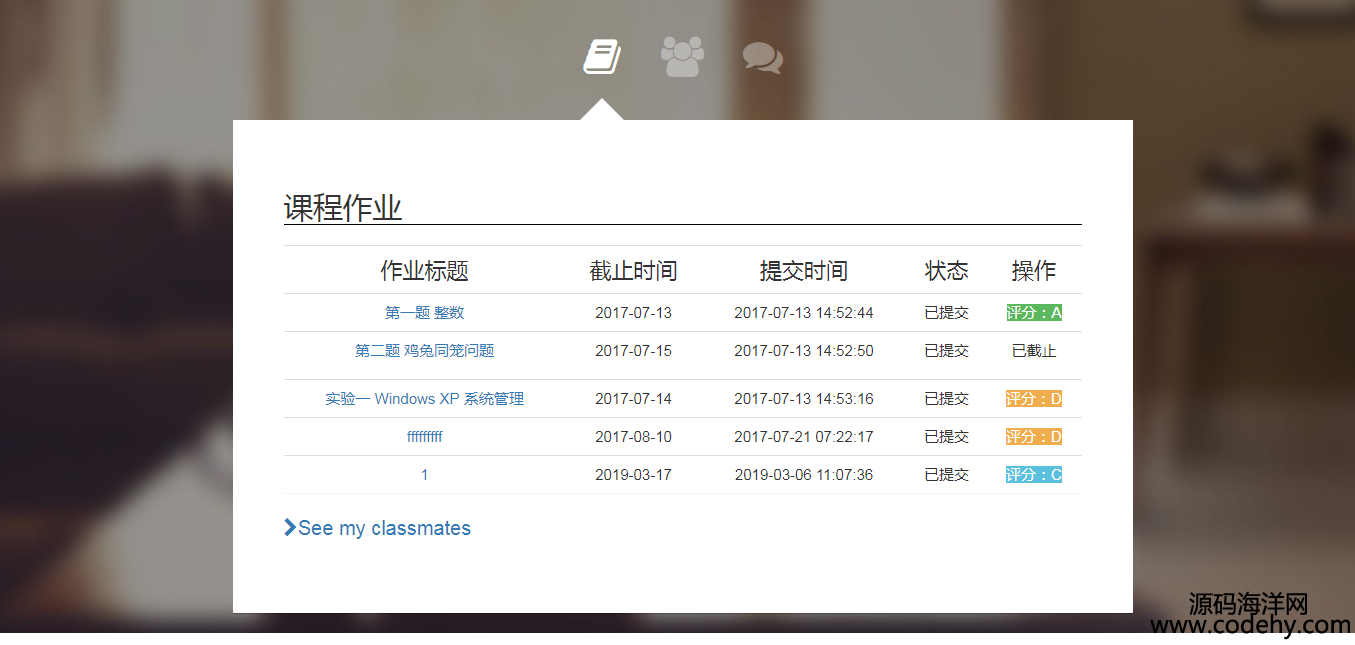Open homework 第一题 整数
This screenshot has width=1355, height=645.
[x=424, y=313]
